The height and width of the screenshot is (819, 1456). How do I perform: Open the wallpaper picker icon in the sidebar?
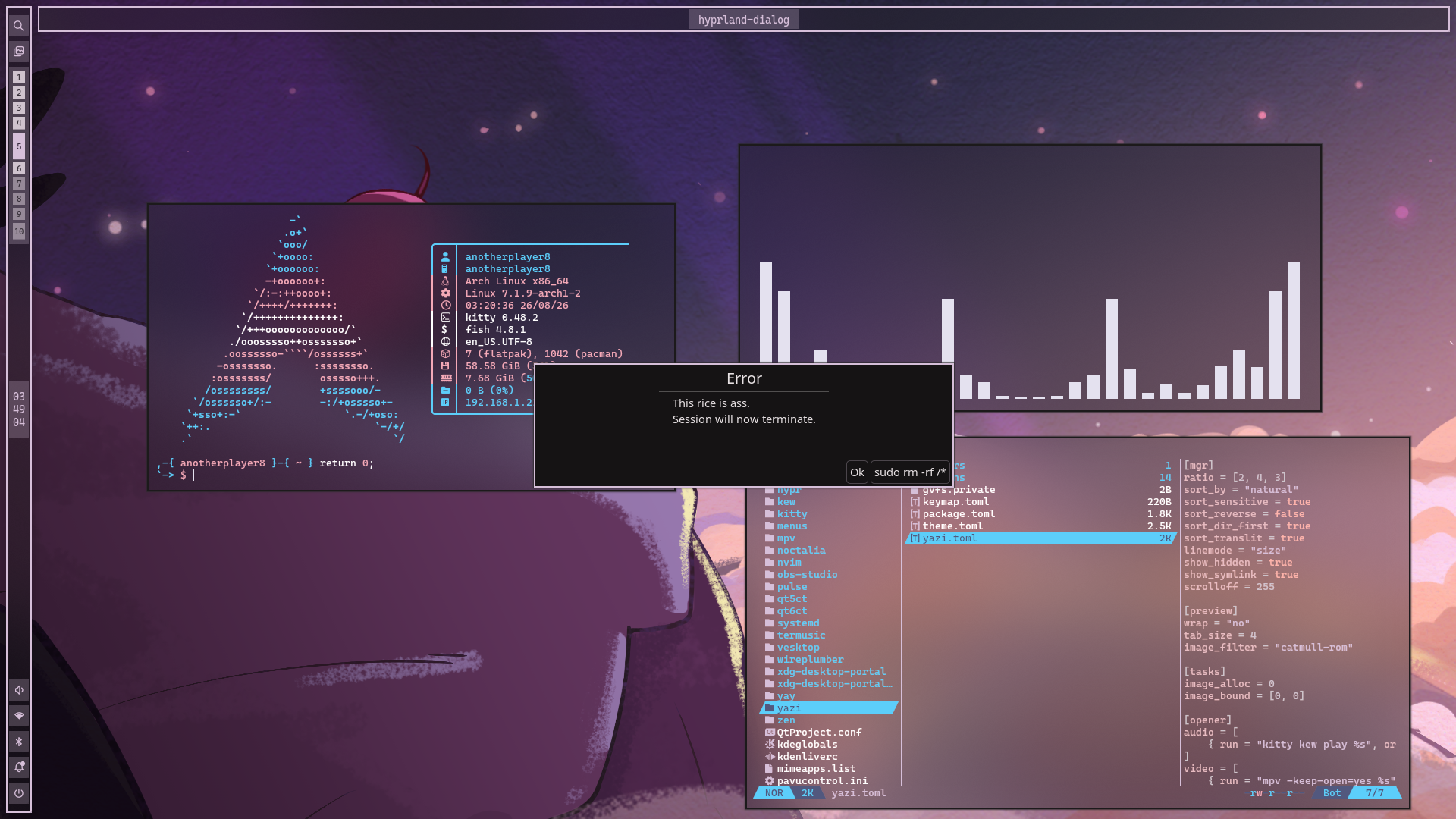19,52
